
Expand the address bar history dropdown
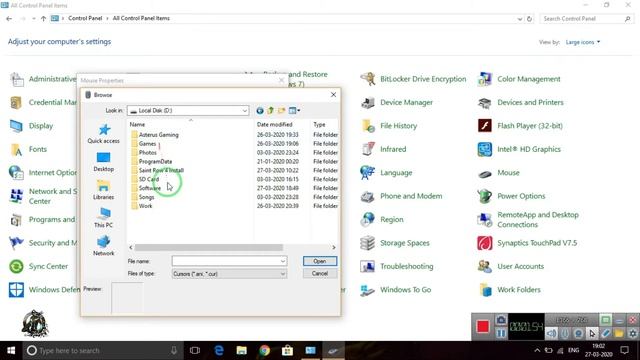(520, 19)
